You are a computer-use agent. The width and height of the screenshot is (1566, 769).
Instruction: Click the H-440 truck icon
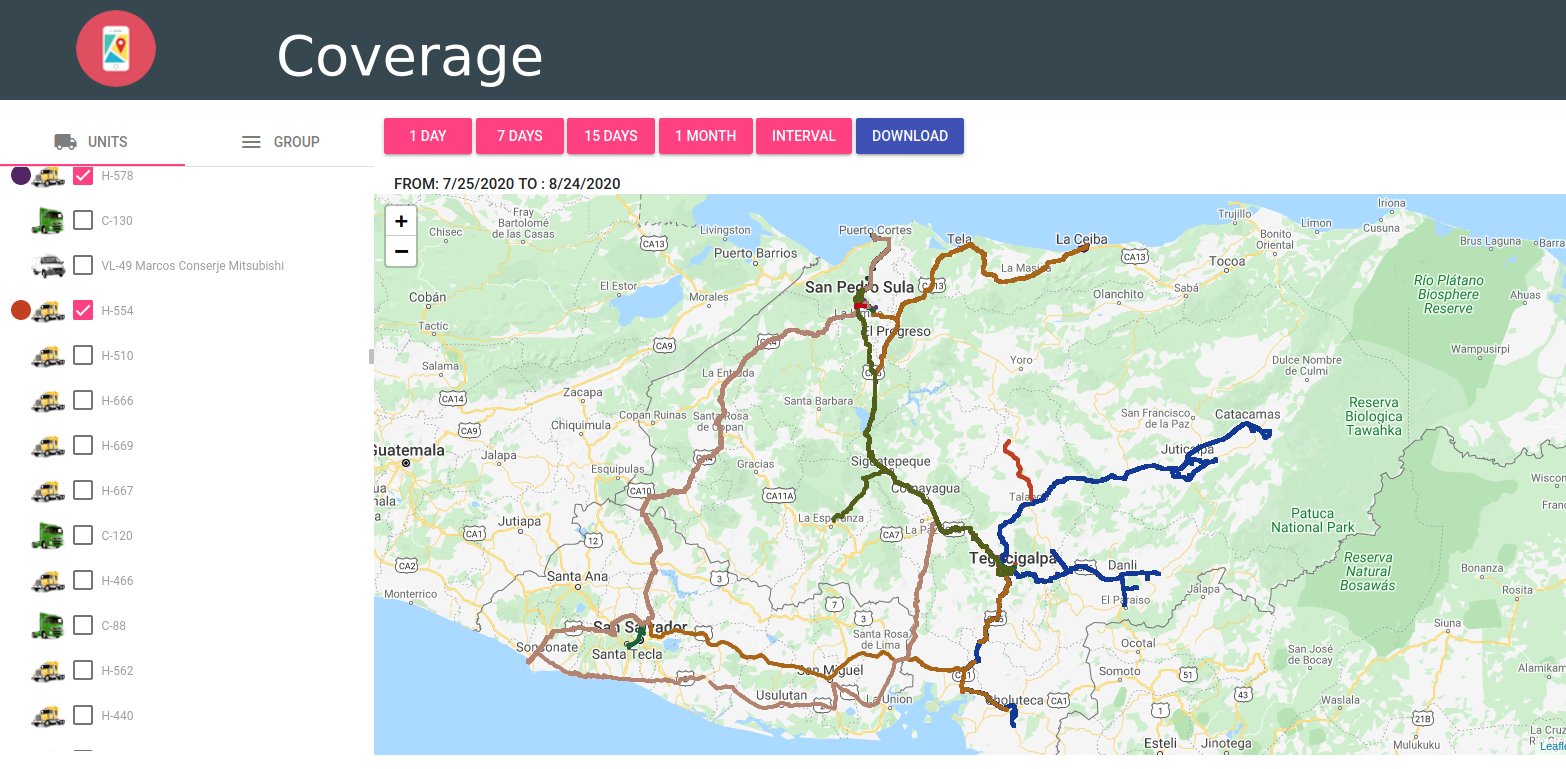pyautogui.click(x=48, y=716)
